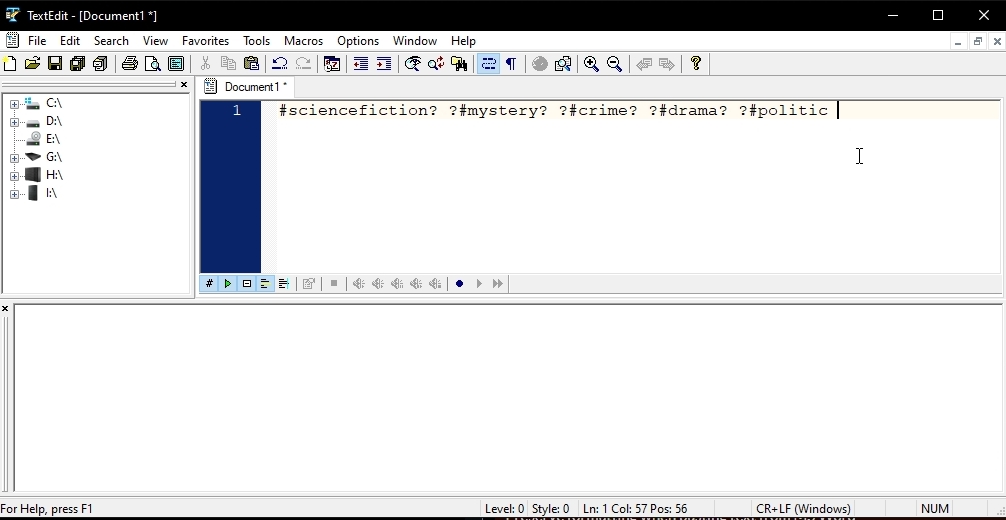Toggle the fold margin box-minus button

coord(246,284)
